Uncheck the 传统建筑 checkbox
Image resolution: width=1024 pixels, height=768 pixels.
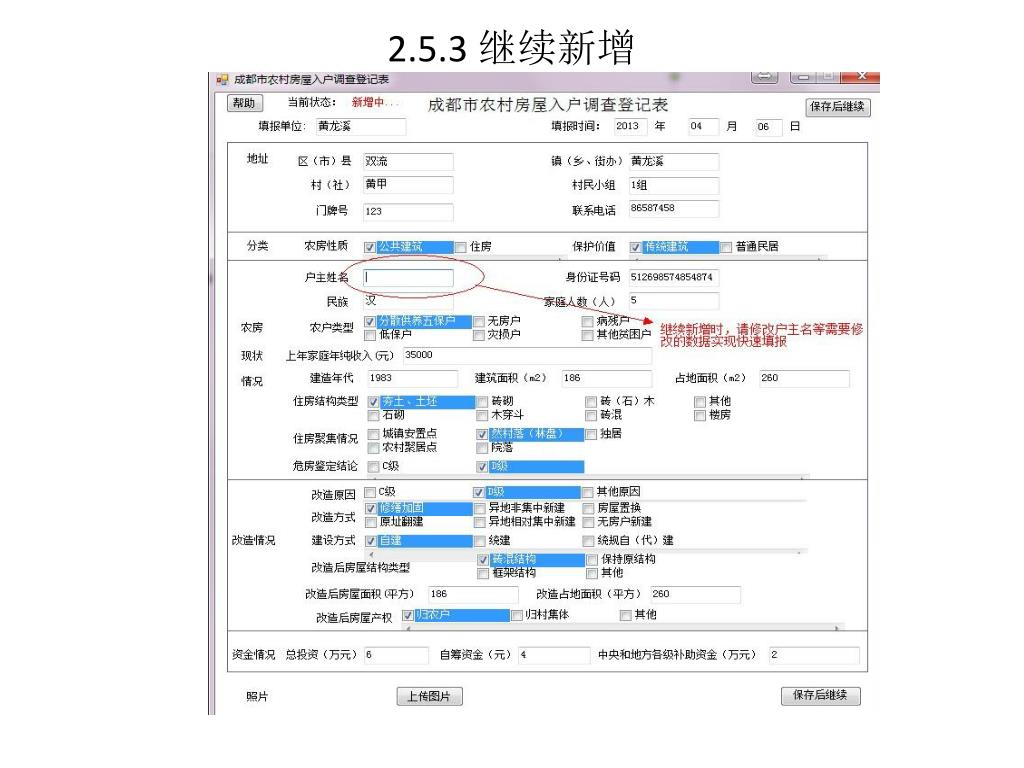click(635, 247)
